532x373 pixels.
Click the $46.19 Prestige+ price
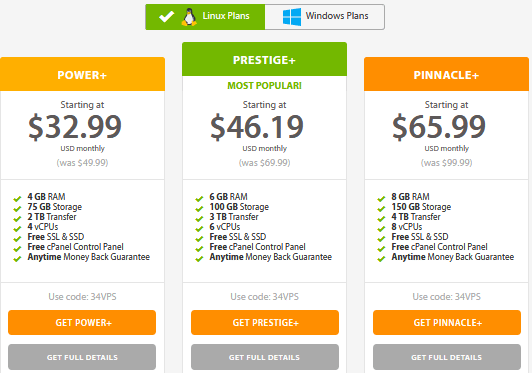[257, 127]
